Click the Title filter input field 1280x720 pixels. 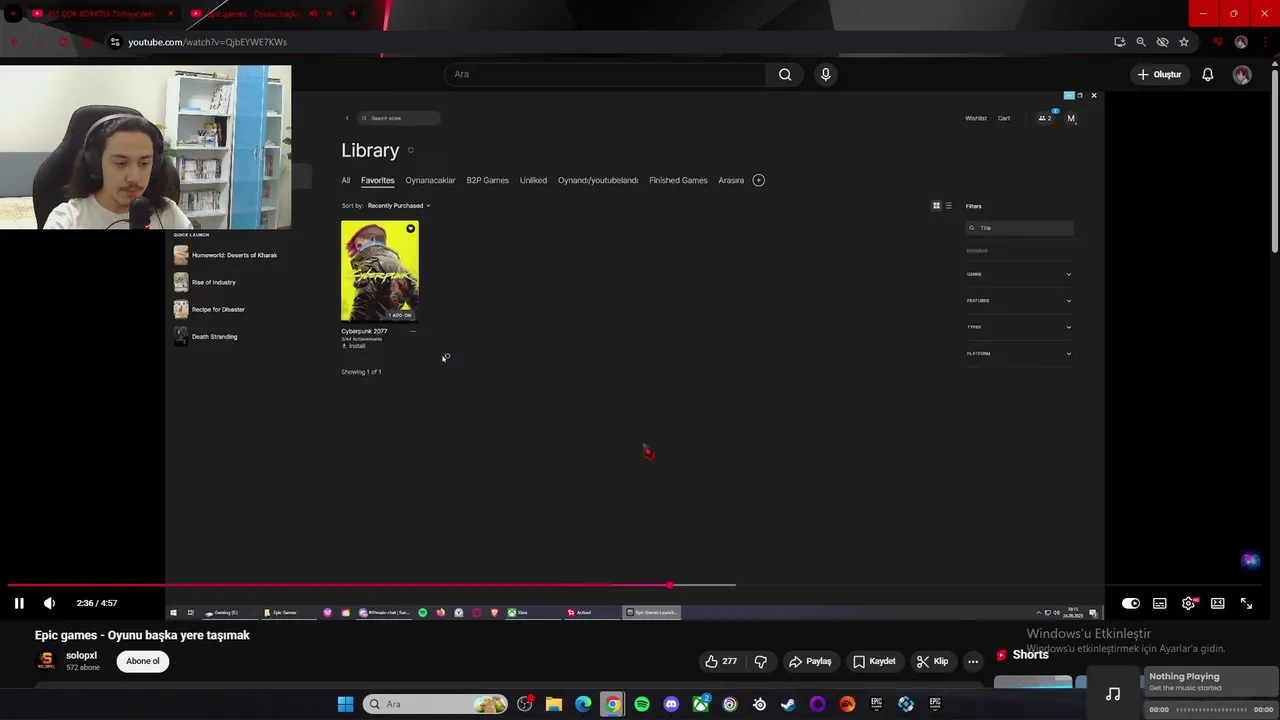[x=1019, y=228]
